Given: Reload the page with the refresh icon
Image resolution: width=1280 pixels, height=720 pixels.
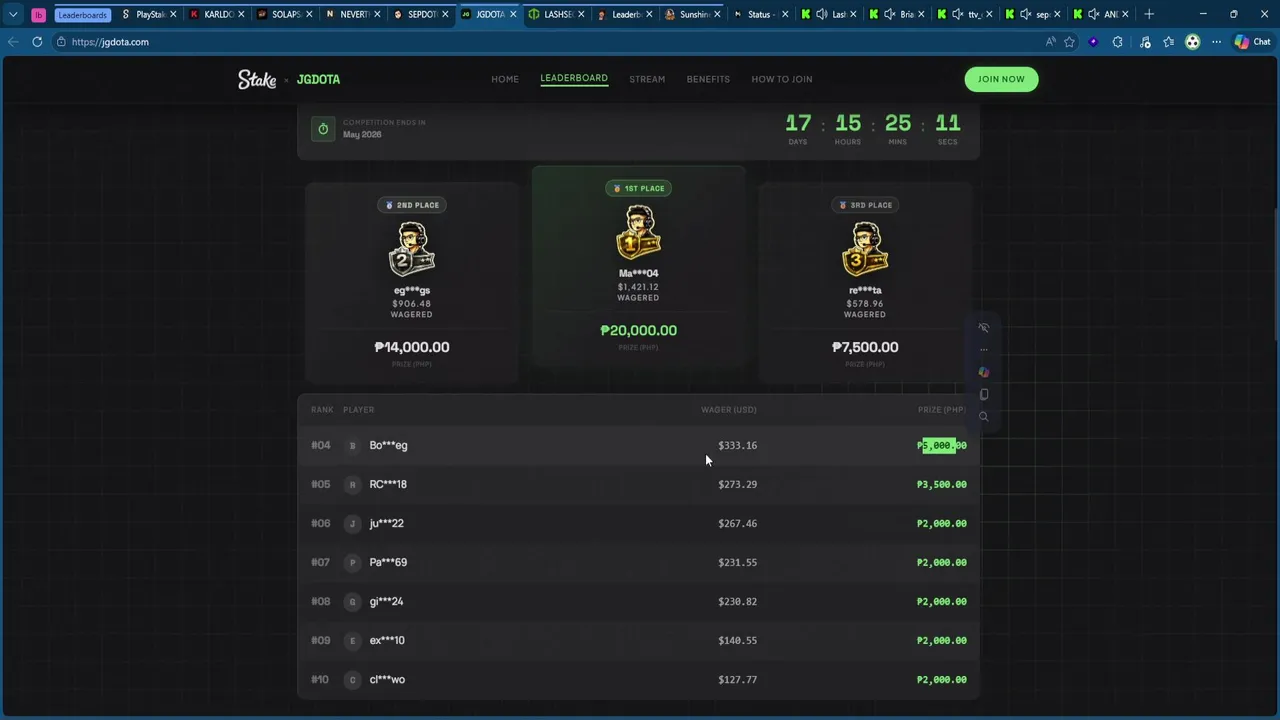Looking at the screenshot, I should point(37,42).
